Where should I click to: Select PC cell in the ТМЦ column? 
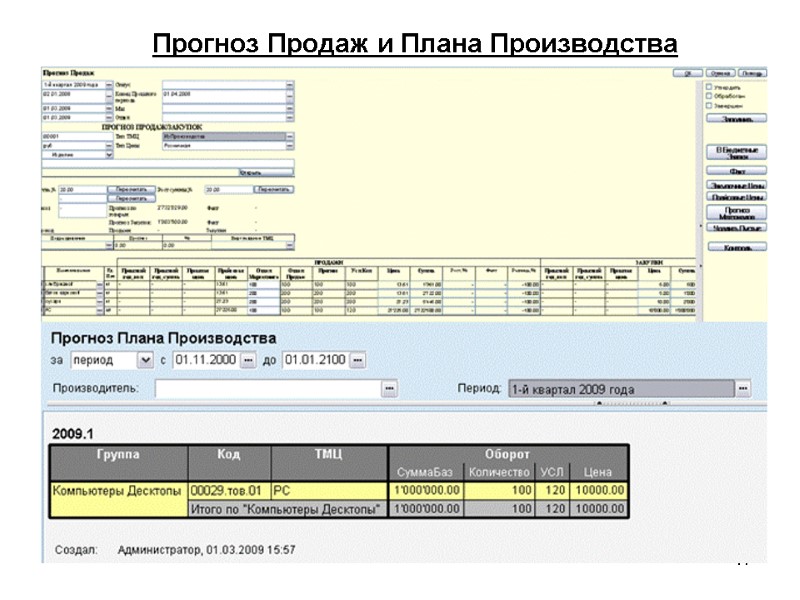(329, 491)
